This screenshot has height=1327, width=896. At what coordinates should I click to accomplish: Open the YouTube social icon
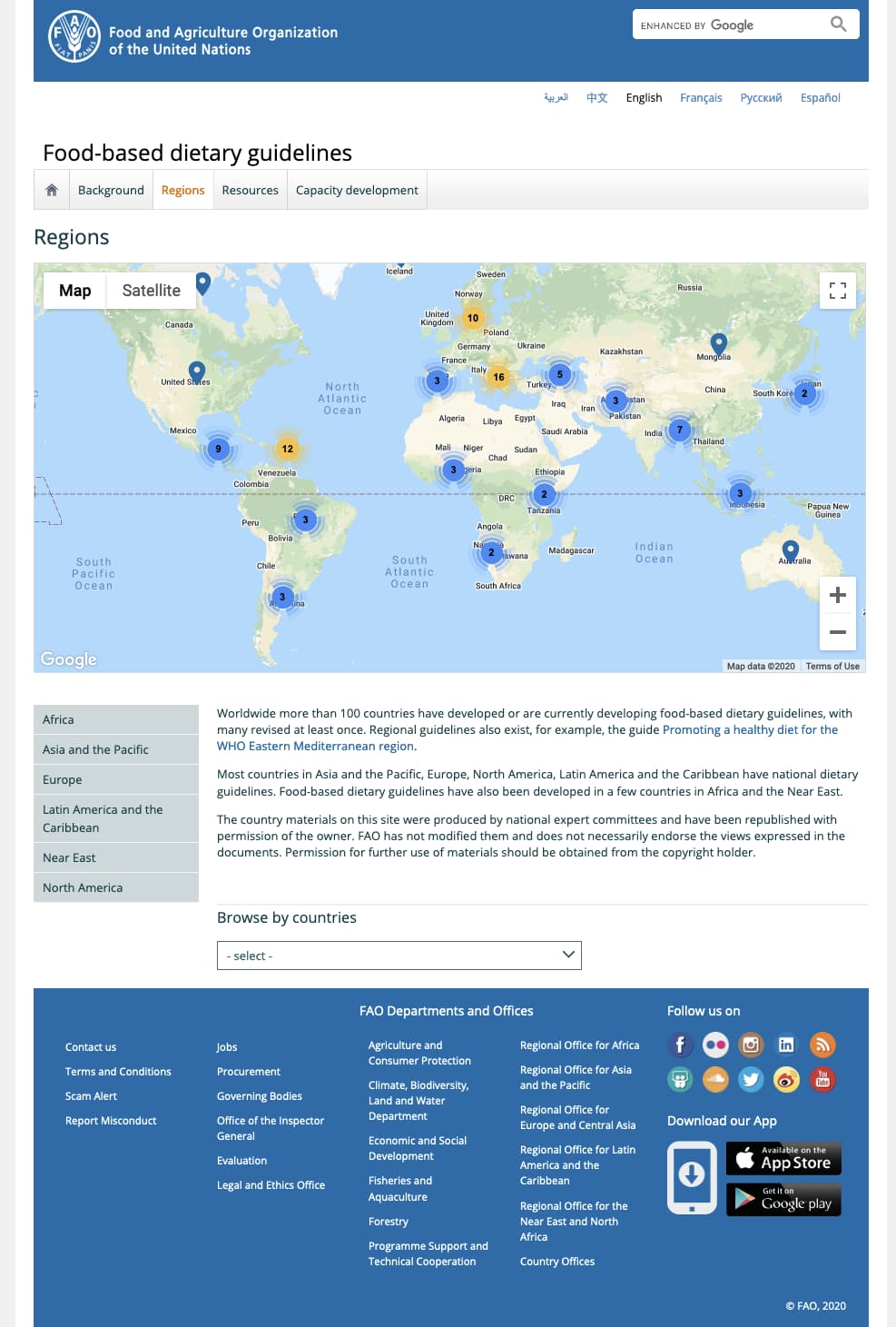(x=822, y=1079)
